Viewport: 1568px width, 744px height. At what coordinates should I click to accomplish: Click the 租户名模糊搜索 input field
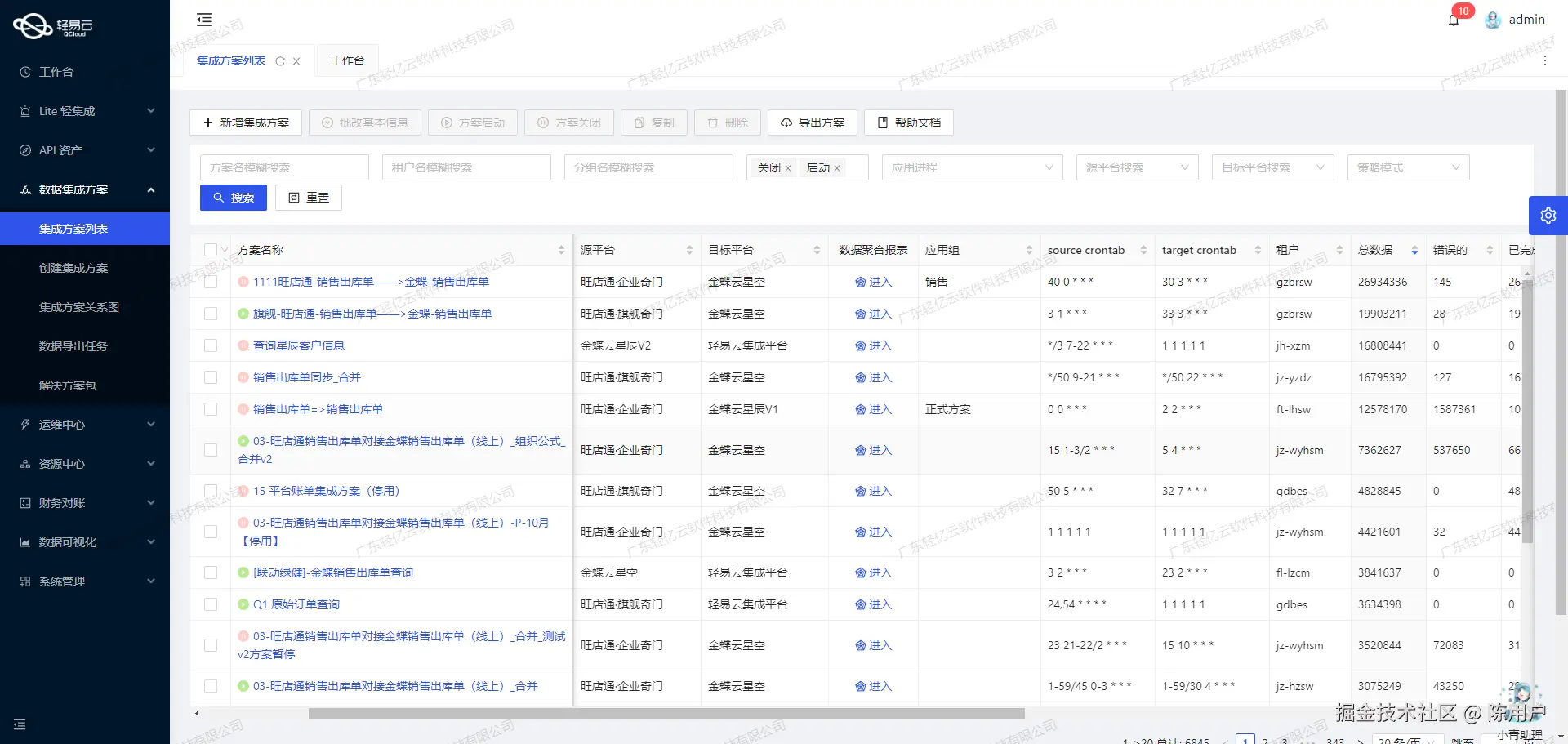click(465, 167)
